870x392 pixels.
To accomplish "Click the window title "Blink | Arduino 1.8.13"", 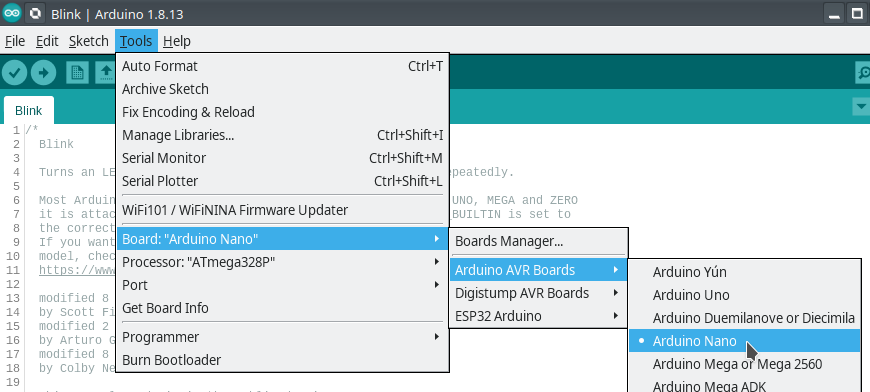I will coord(117,14).
